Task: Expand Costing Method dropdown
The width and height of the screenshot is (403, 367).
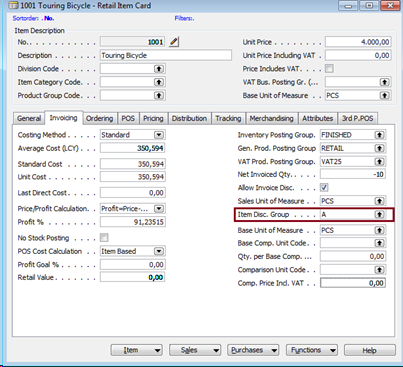Action: tap(159, 135)
